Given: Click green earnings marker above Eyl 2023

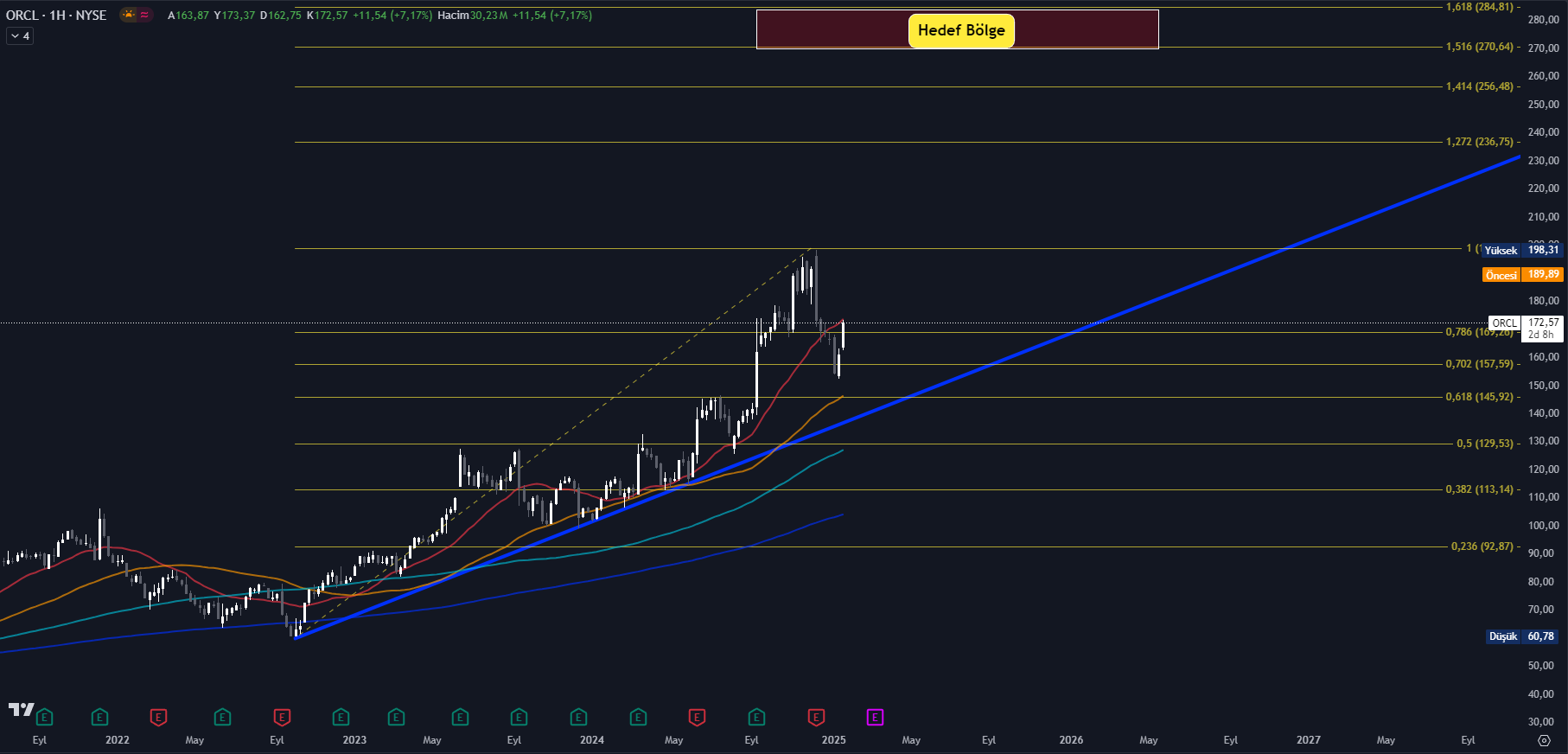Looking at the screenshot, I should [x=519, y=717].
